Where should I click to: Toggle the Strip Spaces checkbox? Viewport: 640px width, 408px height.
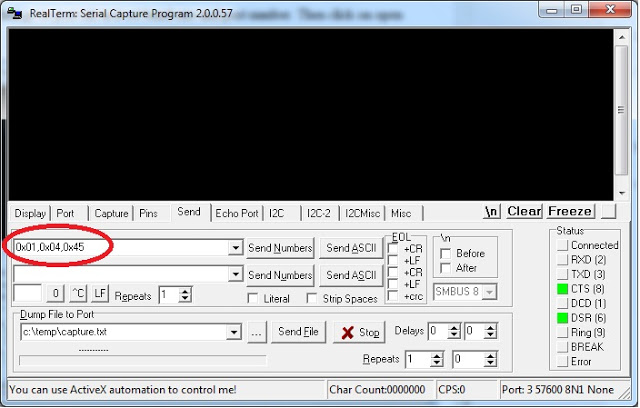pyautogui.click(x=313, y=298)
